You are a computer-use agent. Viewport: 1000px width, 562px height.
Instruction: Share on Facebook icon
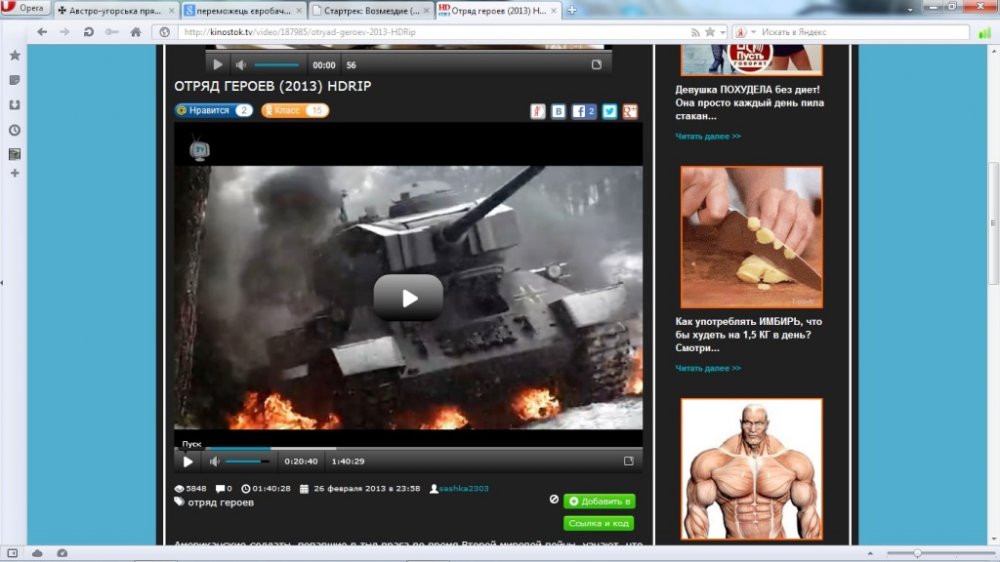[584, 112]
